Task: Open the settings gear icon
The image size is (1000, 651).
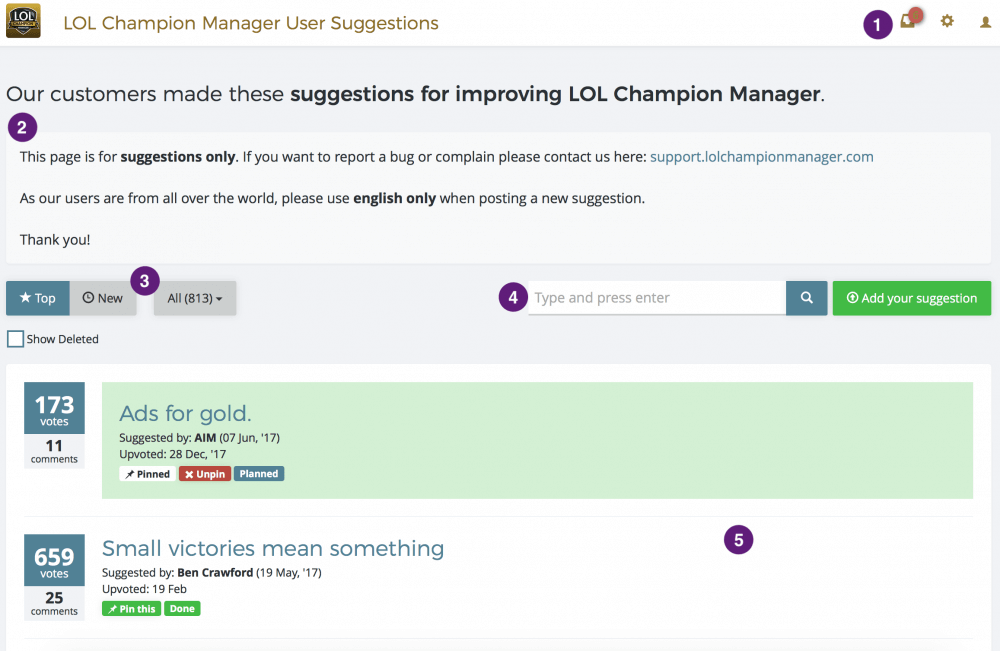Action: coord(947,21)
